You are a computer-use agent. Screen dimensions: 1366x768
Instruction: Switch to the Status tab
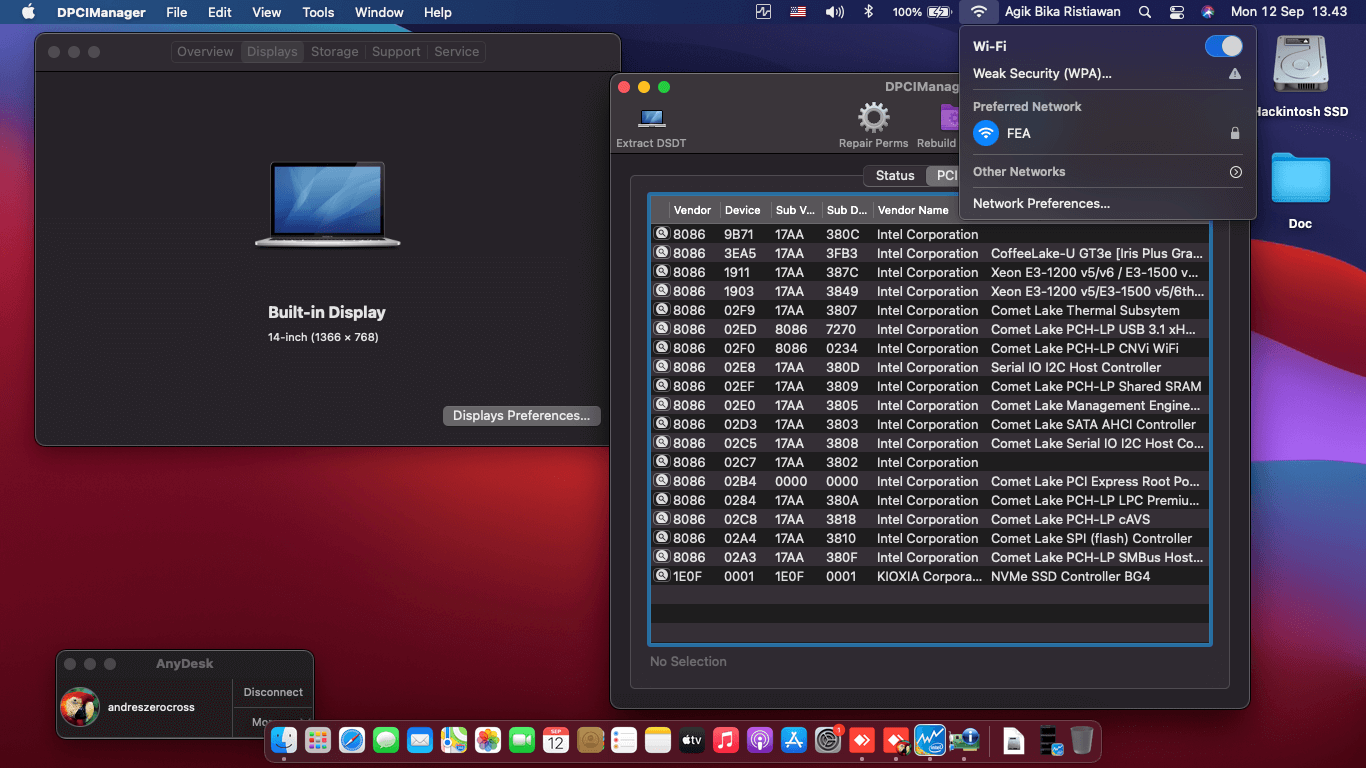tap(894, 175)
